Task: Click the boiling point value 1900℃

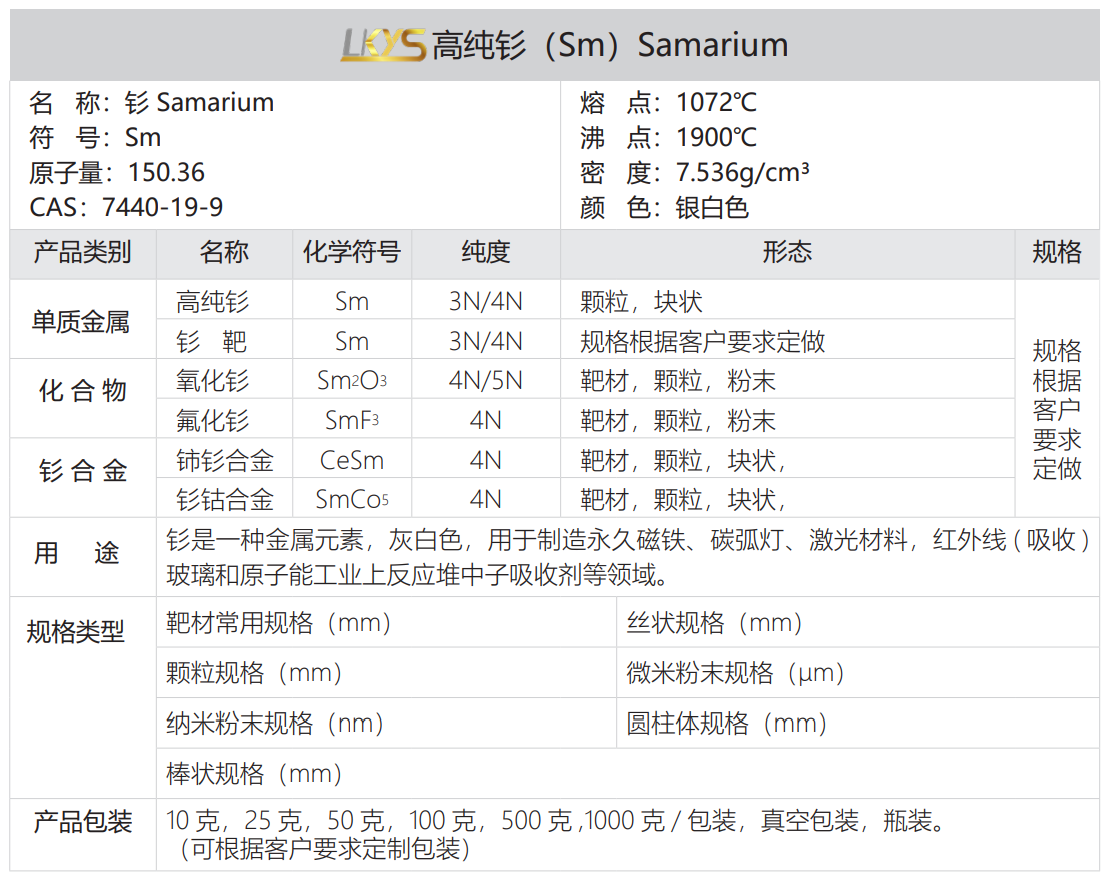Action: 716,137
